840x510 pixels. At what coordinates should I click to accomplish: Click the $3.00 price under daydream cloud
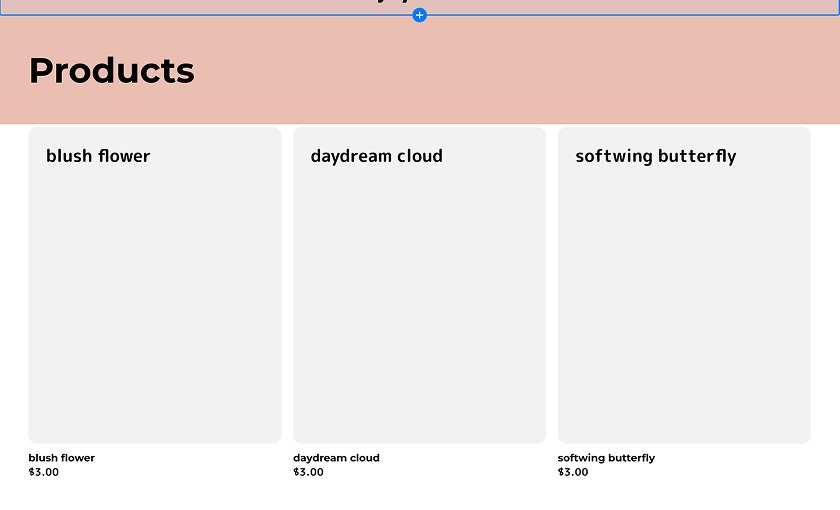pos(308,472)
